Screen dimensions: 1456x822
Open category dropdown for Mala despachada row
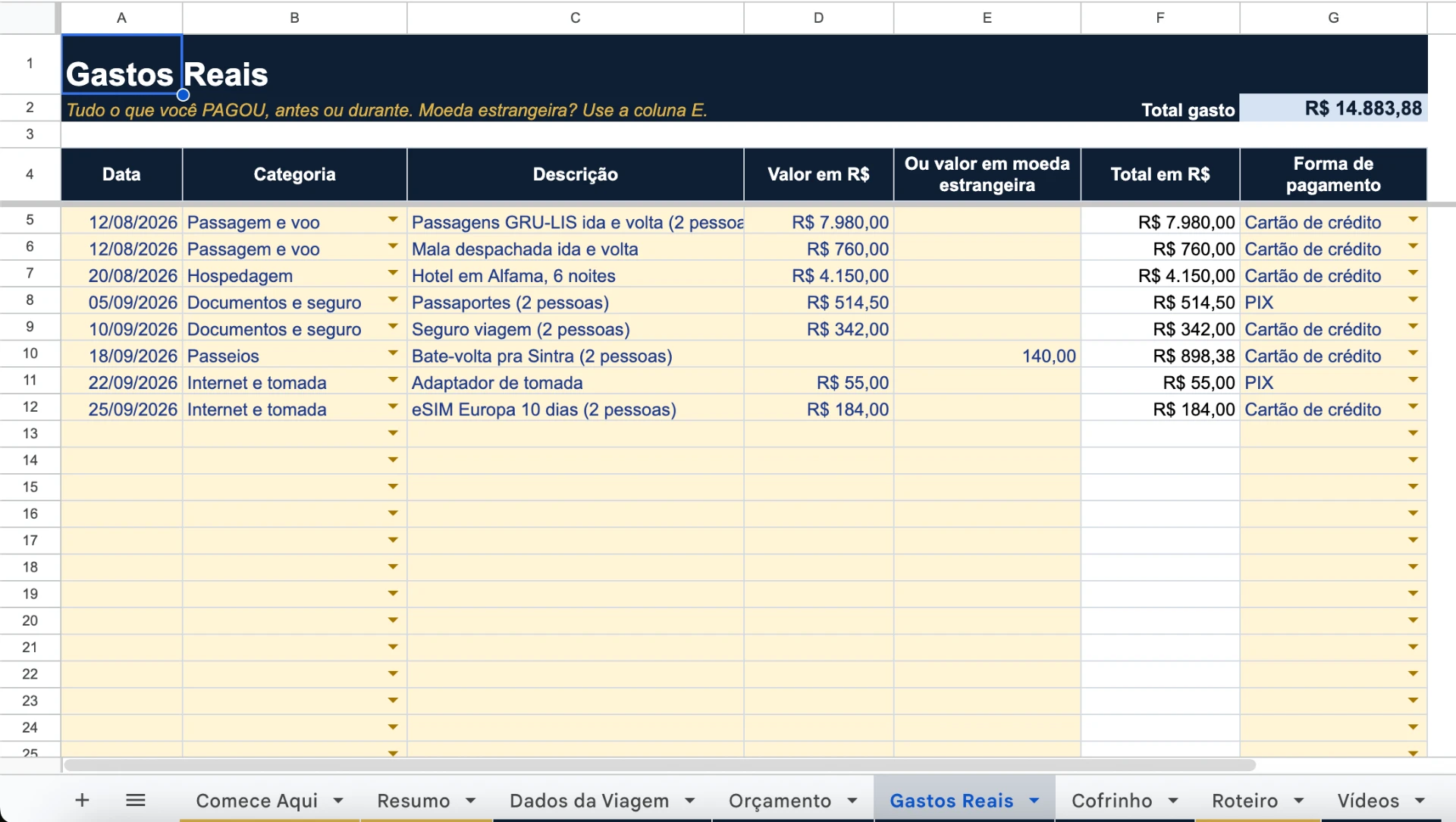[x=393, y=246]
